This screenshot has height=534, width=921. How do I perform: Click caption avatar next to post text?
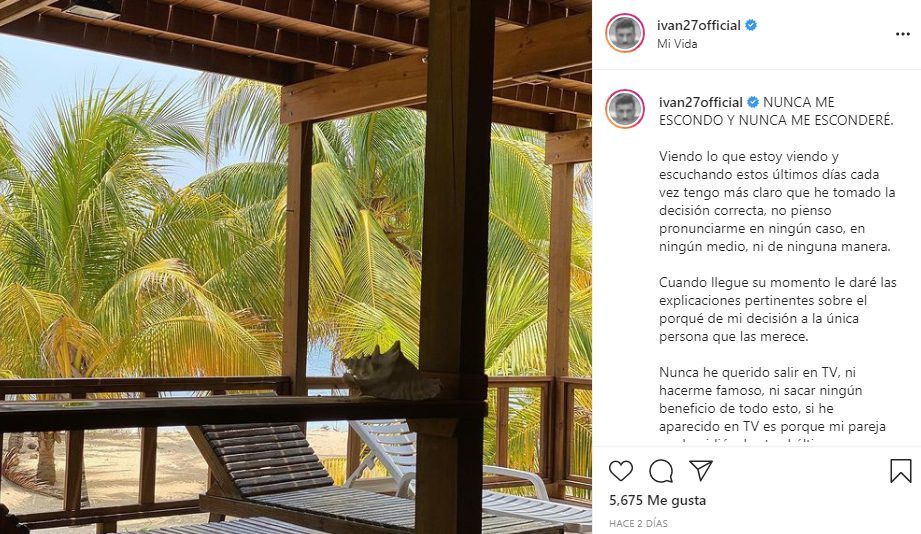coord(625,109)
